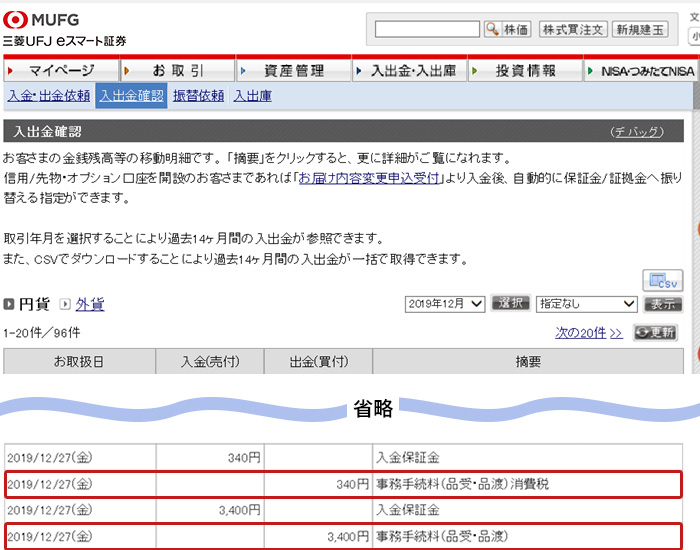
Task: Open the 資産管理 menu
Action: click(x=294, y=71)
